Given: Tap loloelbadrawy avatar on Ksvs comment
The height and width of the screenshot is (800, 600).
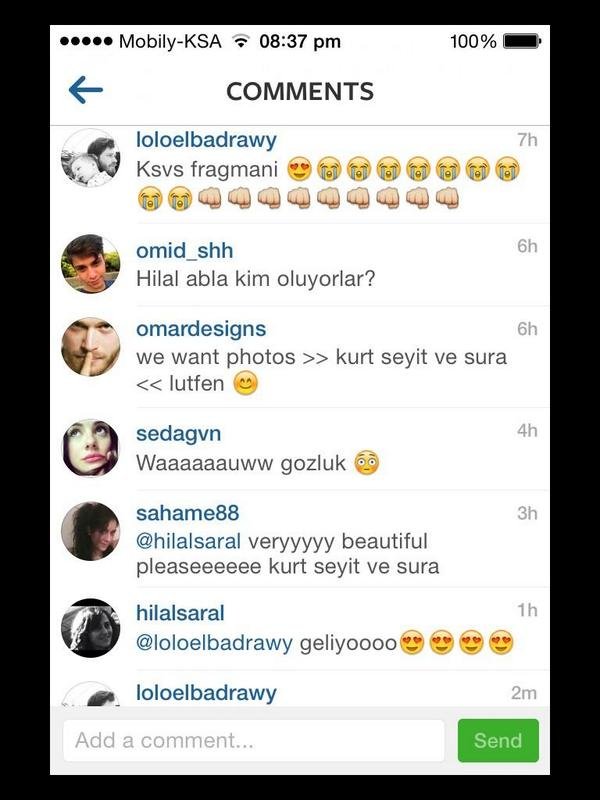Looking at the screenshot, I should 91,158.
